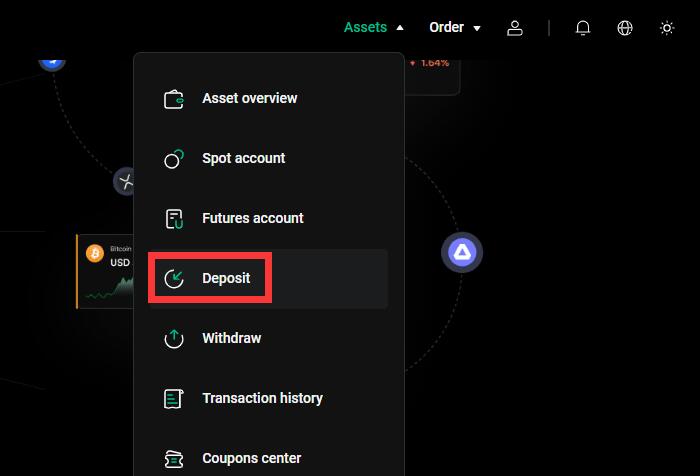700x476 pixels.
Task: Collapse the Assets dropdown arrow
Action: (400, 28)
